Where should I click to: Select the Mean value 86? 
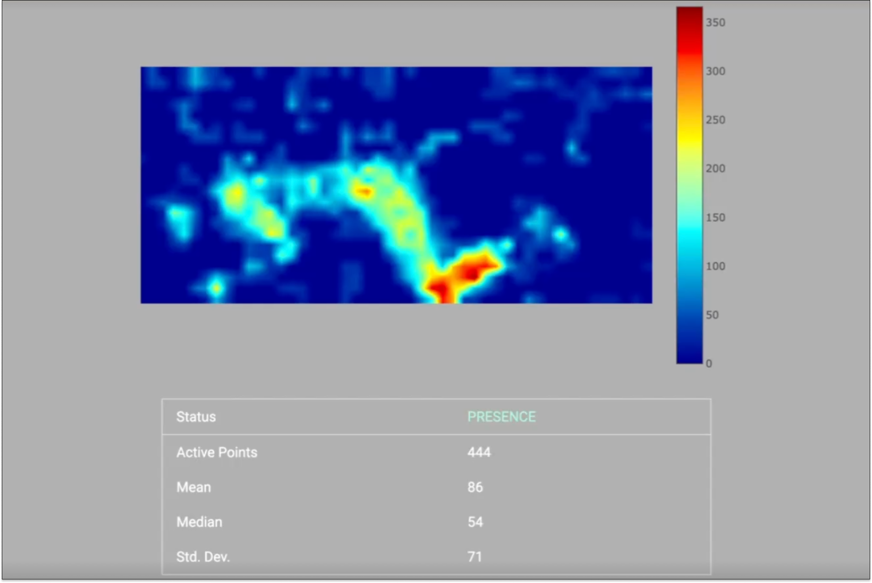(475, 487)
